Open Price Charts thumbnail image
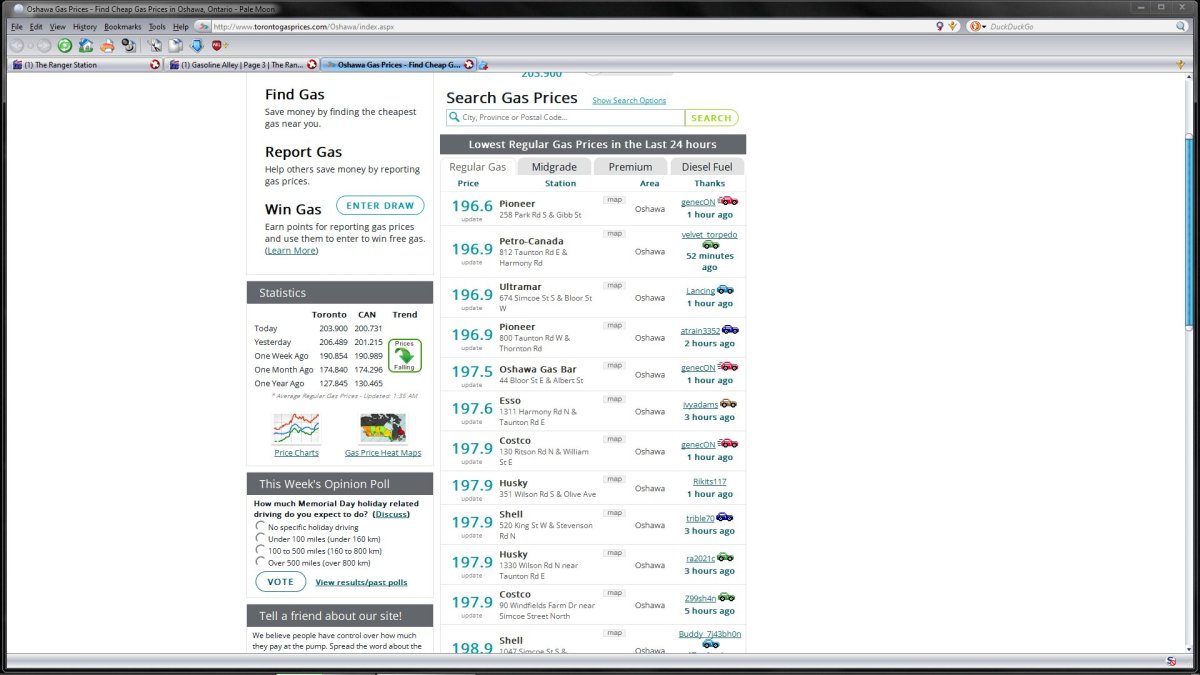Image resolution: width=1200 pixels, height=675 pixels. click(296, 429)
